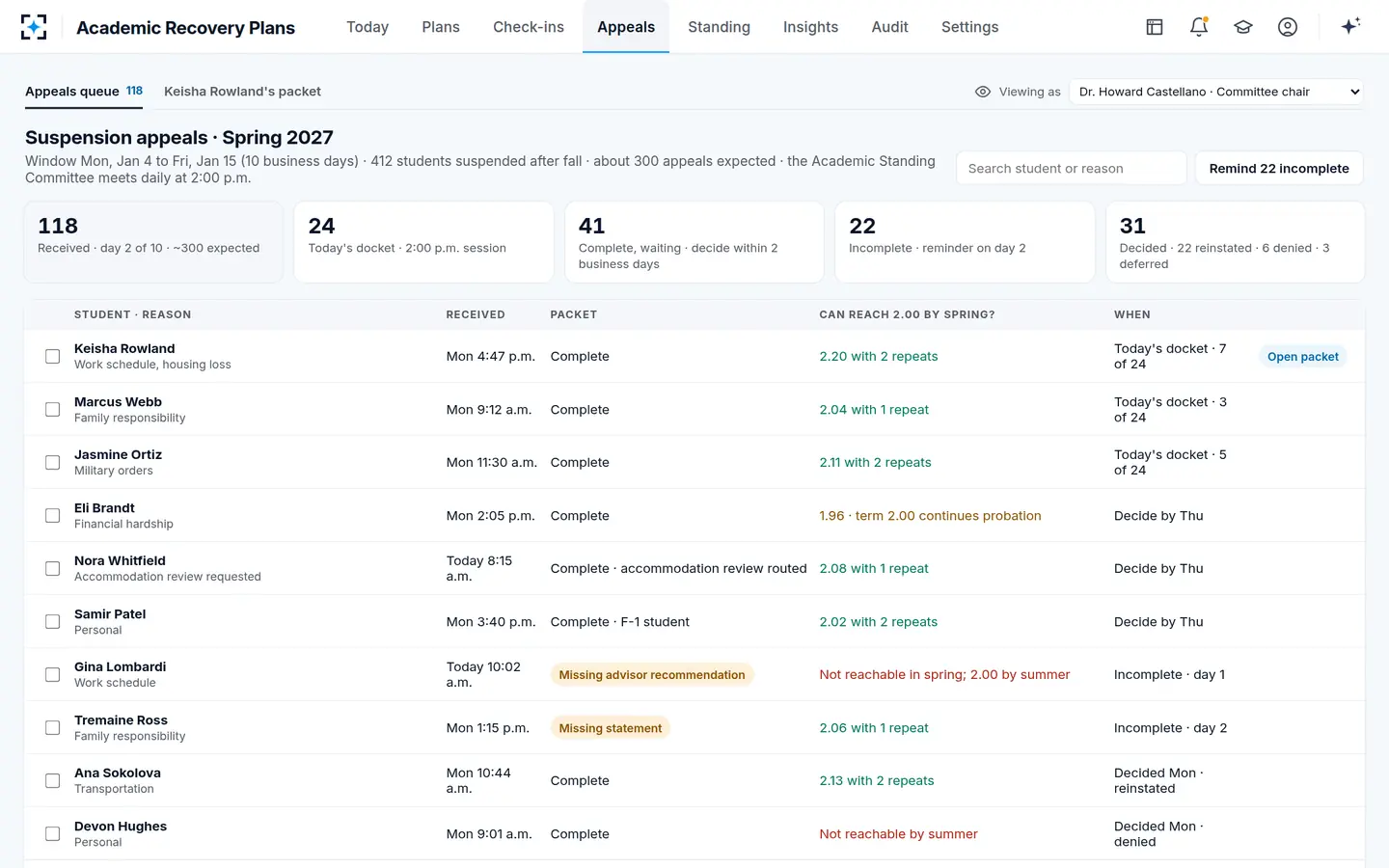Click the Missing advisor recommendation badge

coord(652,675)
